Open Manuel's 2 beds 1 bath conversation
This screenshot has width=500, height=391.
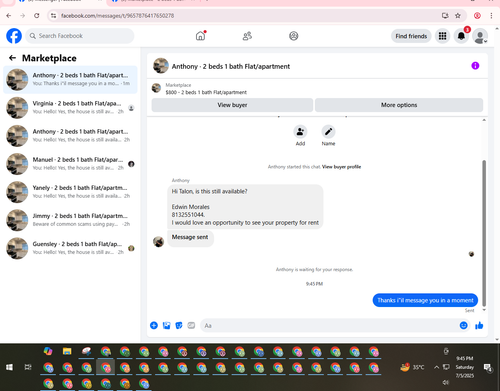[70, 164]
